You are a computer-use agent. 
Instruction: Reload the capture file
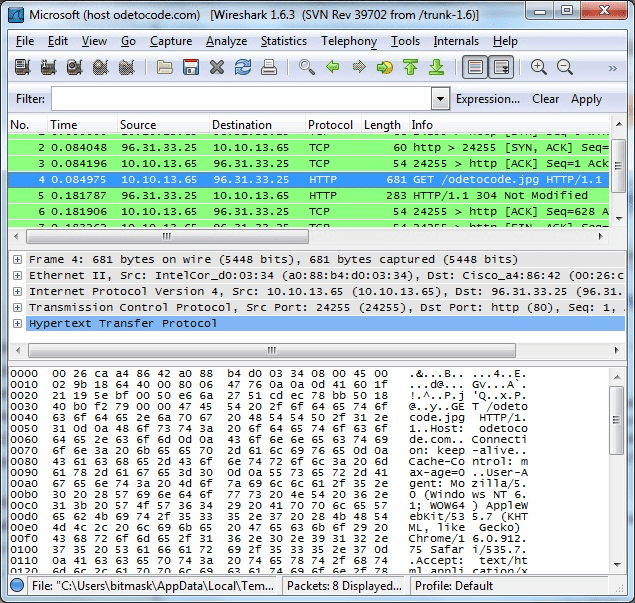pyautogui.click(x=242, y=68)
